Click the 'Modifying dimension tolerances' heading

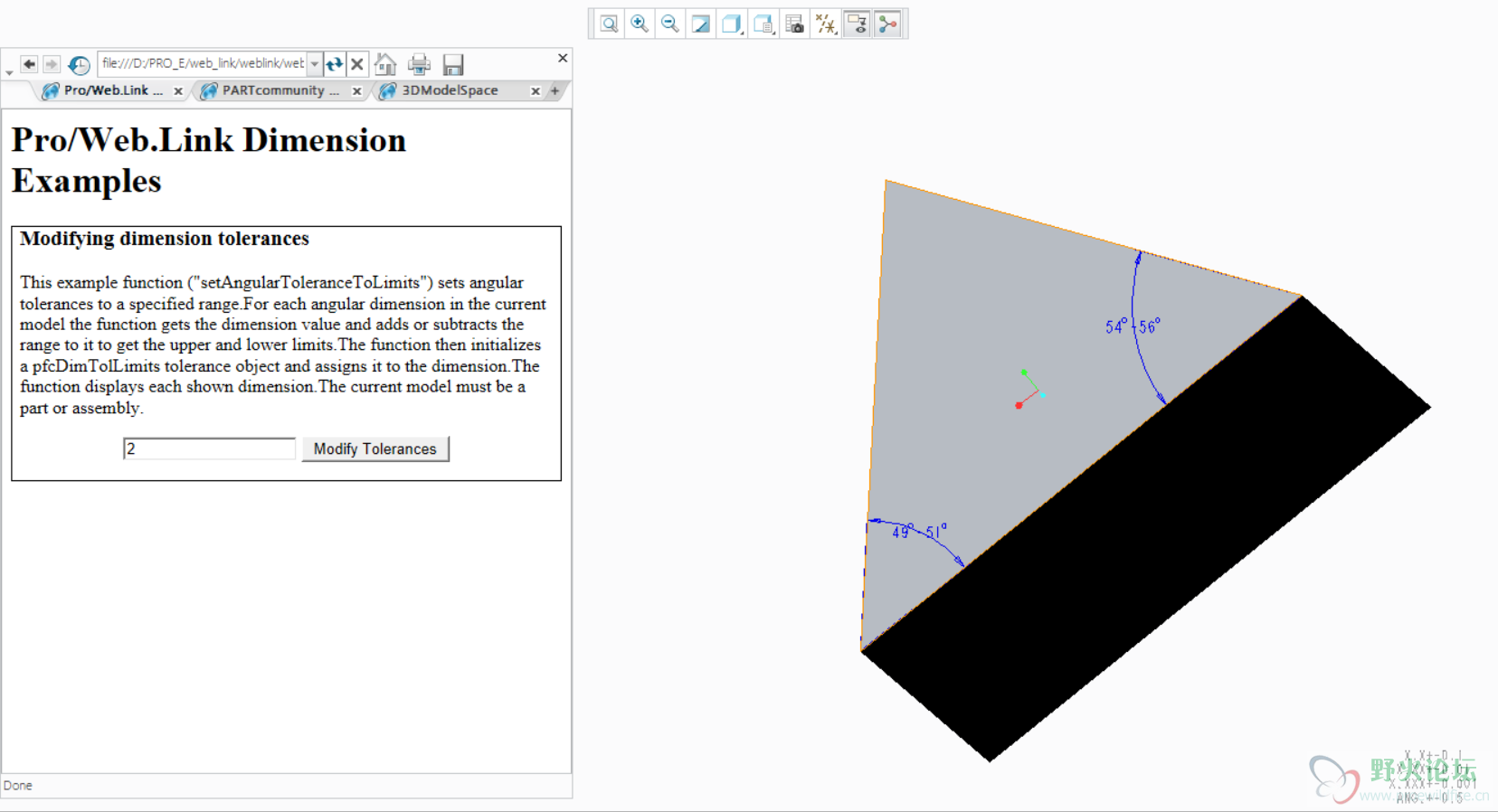pos(165,239)
